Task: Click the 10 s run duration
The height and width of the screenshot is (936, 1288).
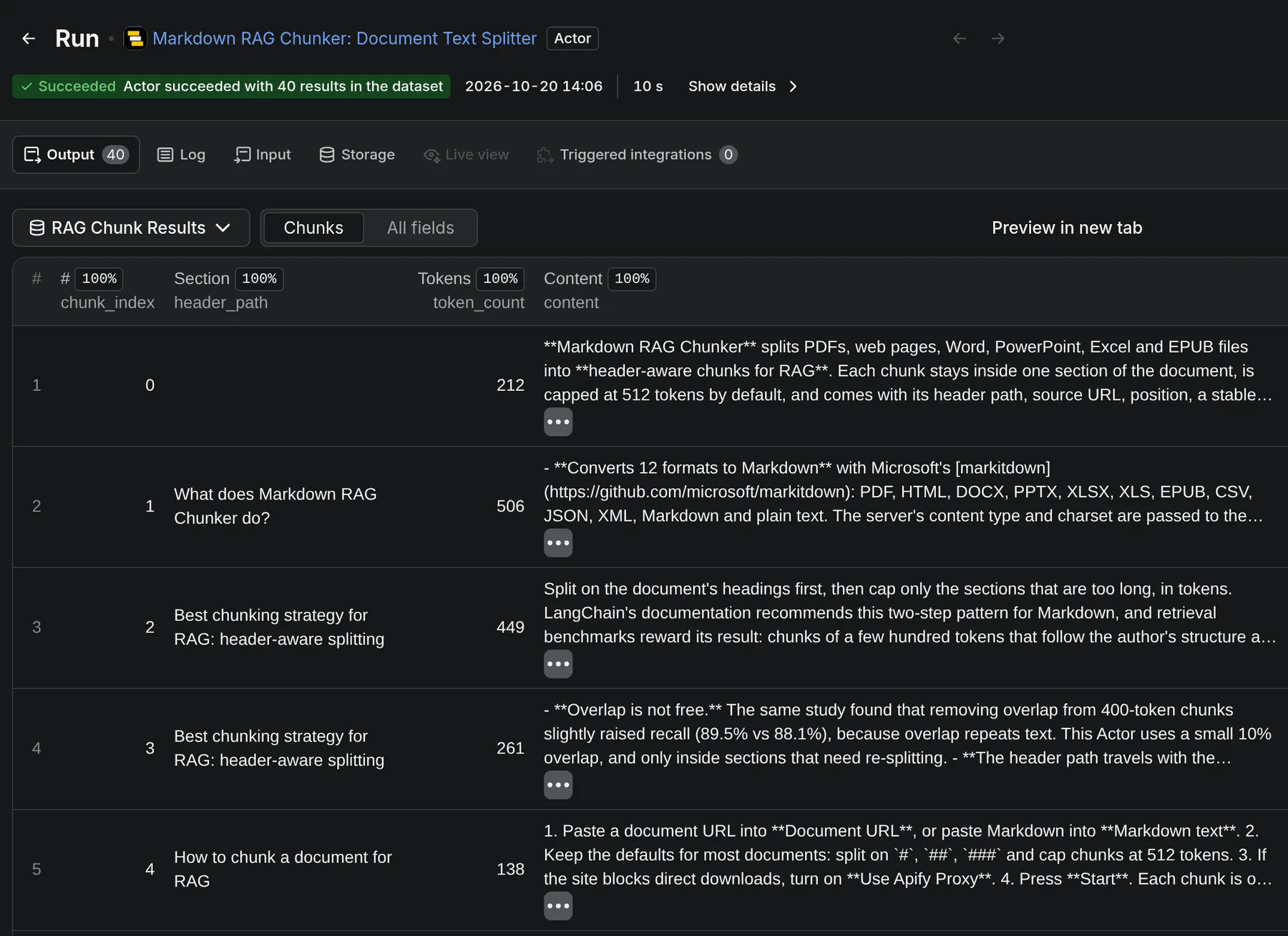Action: coord(648,87)
